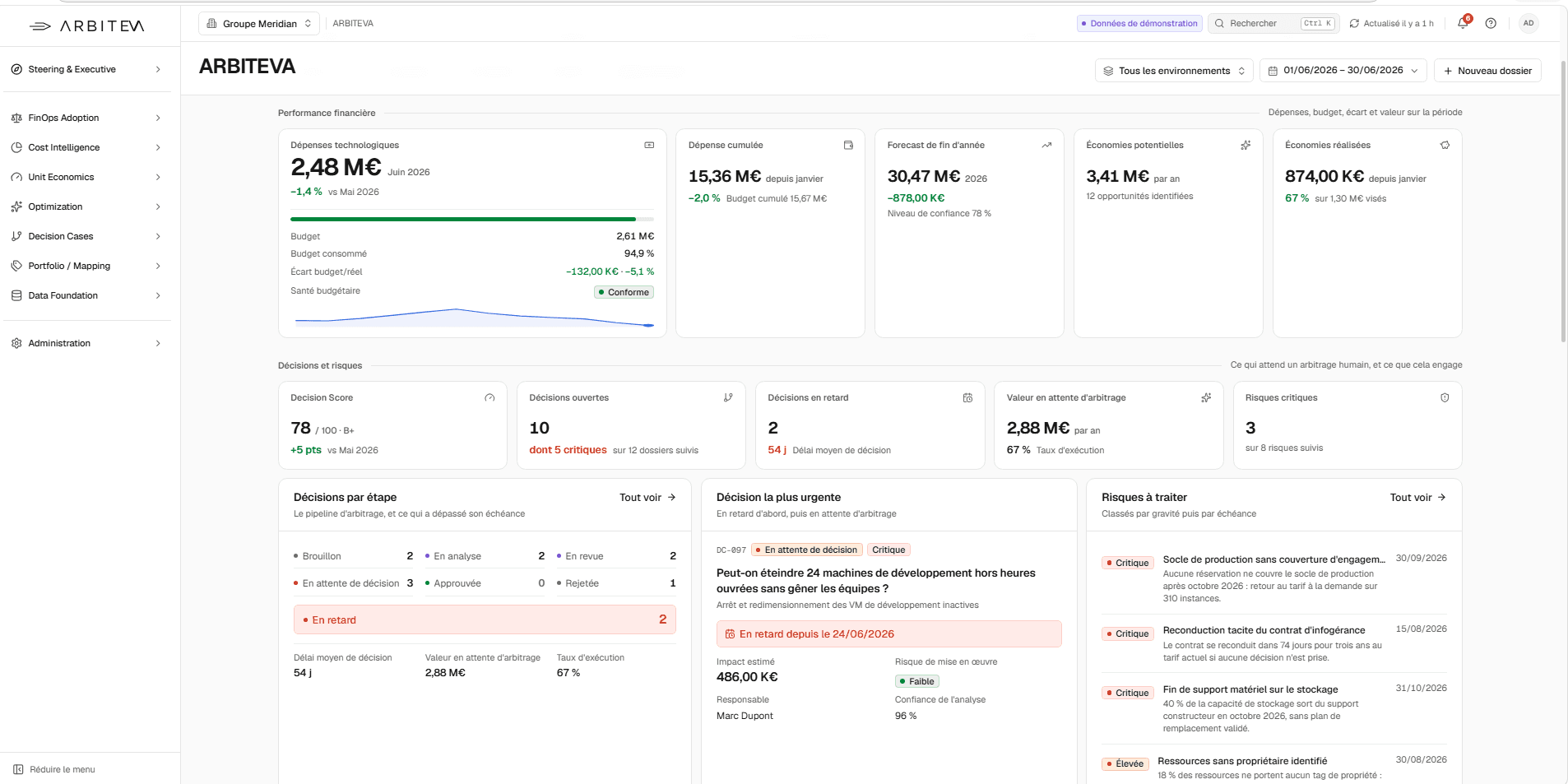
Task: Click the Décisions en retard calendar icon
Action: (x=967, y=397)
